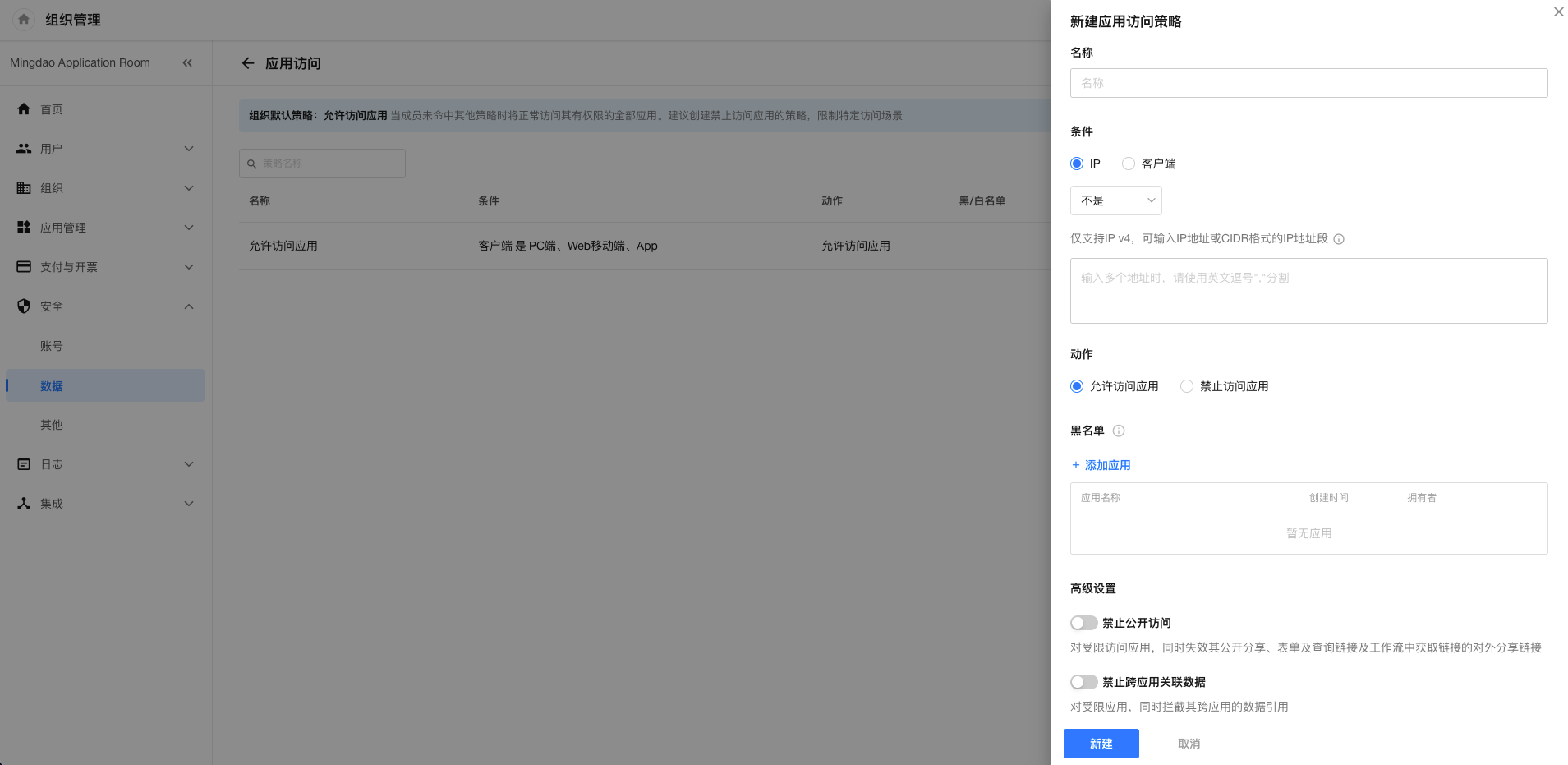Click the 安全 shield icon in sidebar
Image resolution: width=1568 pixels, height=765 pixels.
coord(24,306)
